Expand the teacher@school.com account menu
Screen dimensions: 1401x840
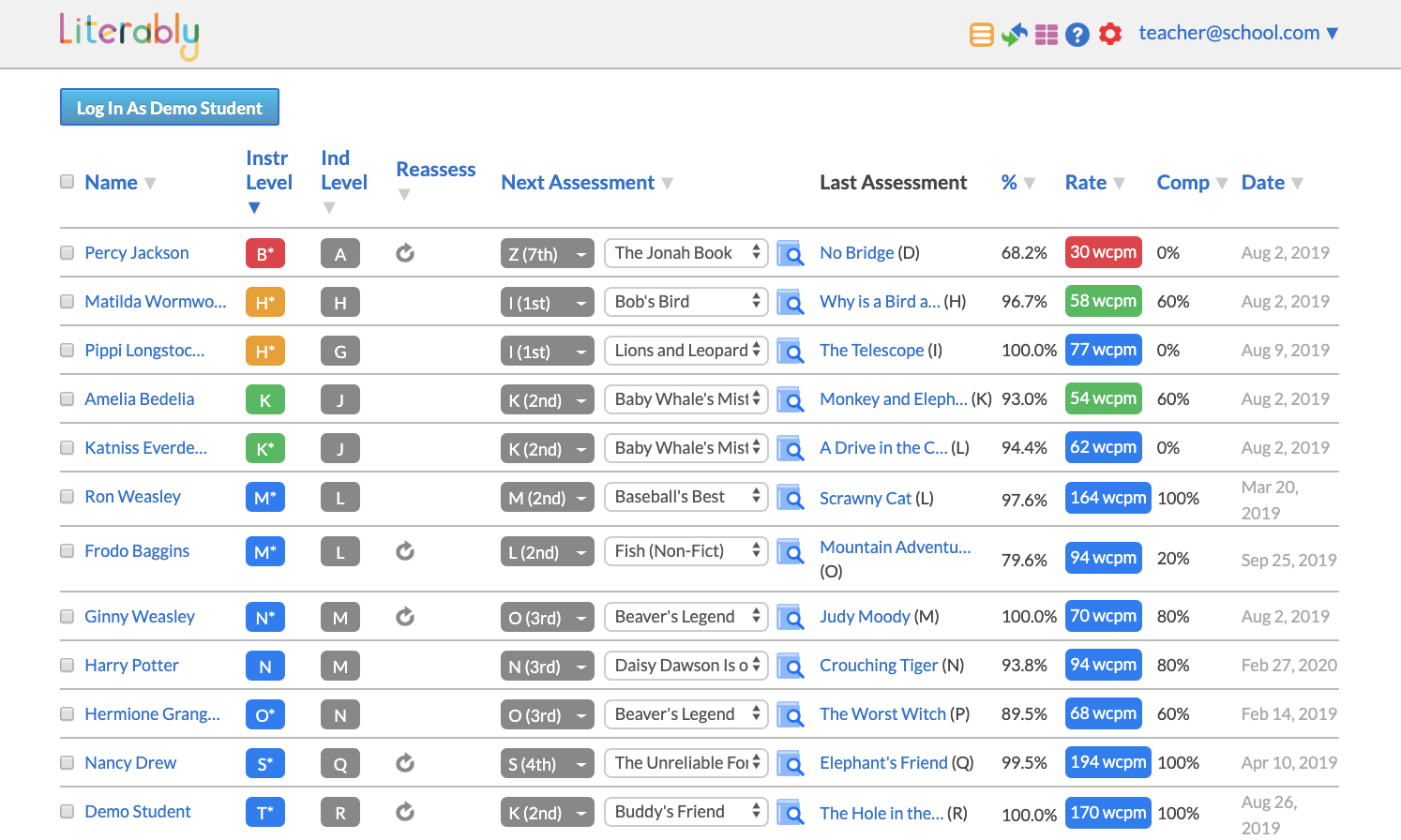coord(1238,33)
